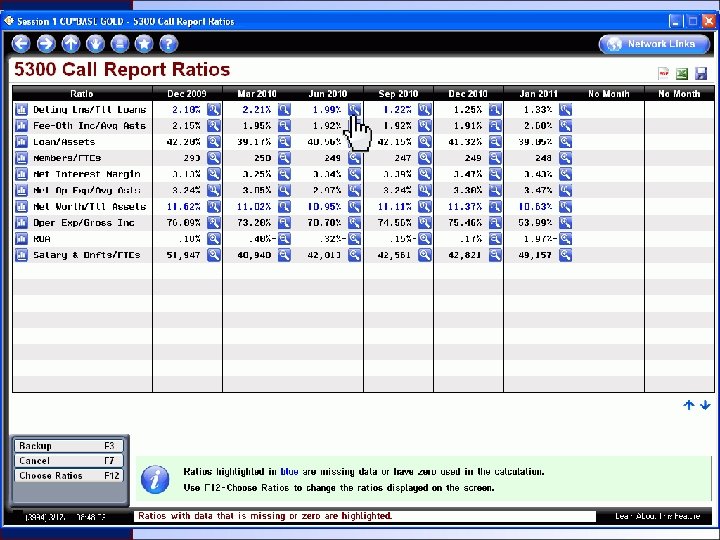Open graph icon for Net Worth/Ttl Assets row
Viewport: 720px width, 540px height.
pyautogui.click(x=21, y=207)
